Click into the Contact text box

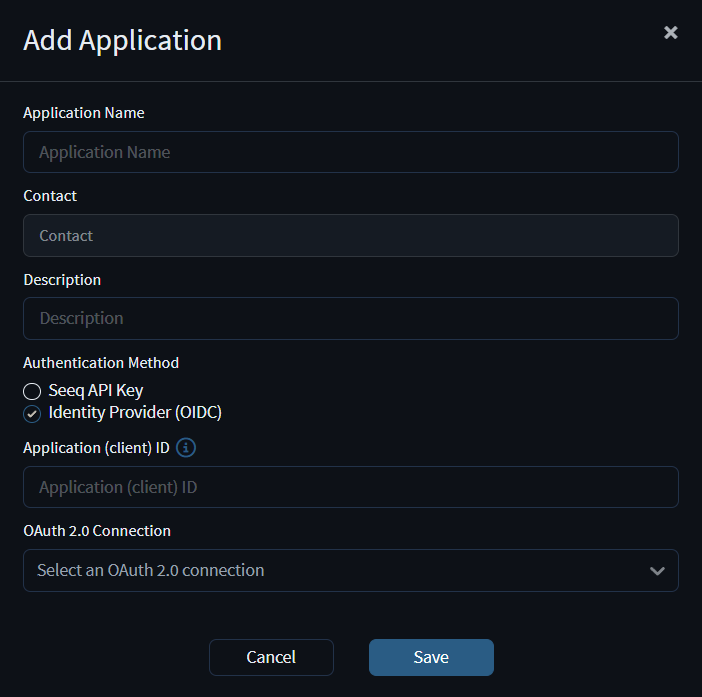[x=351, y=235]
